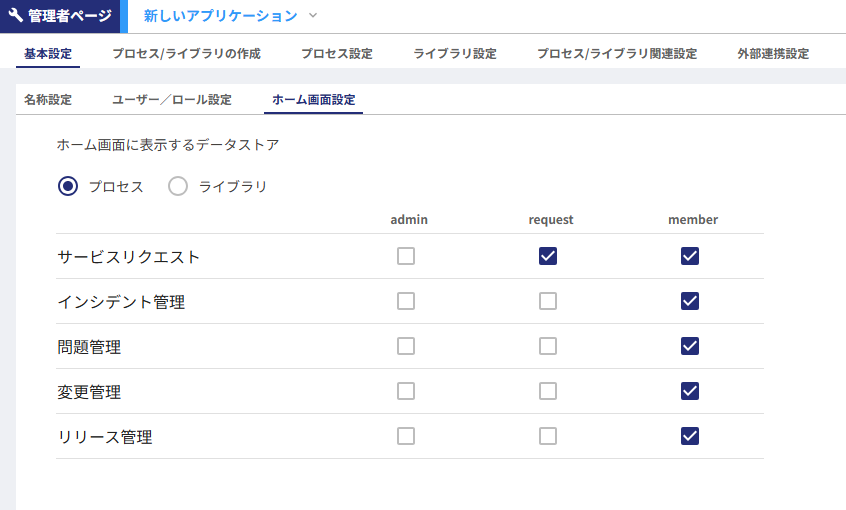This screenshot has height=510, width=846.
Task: Click the wrench icon beside 管理者ページ
Action: point(15,16)
